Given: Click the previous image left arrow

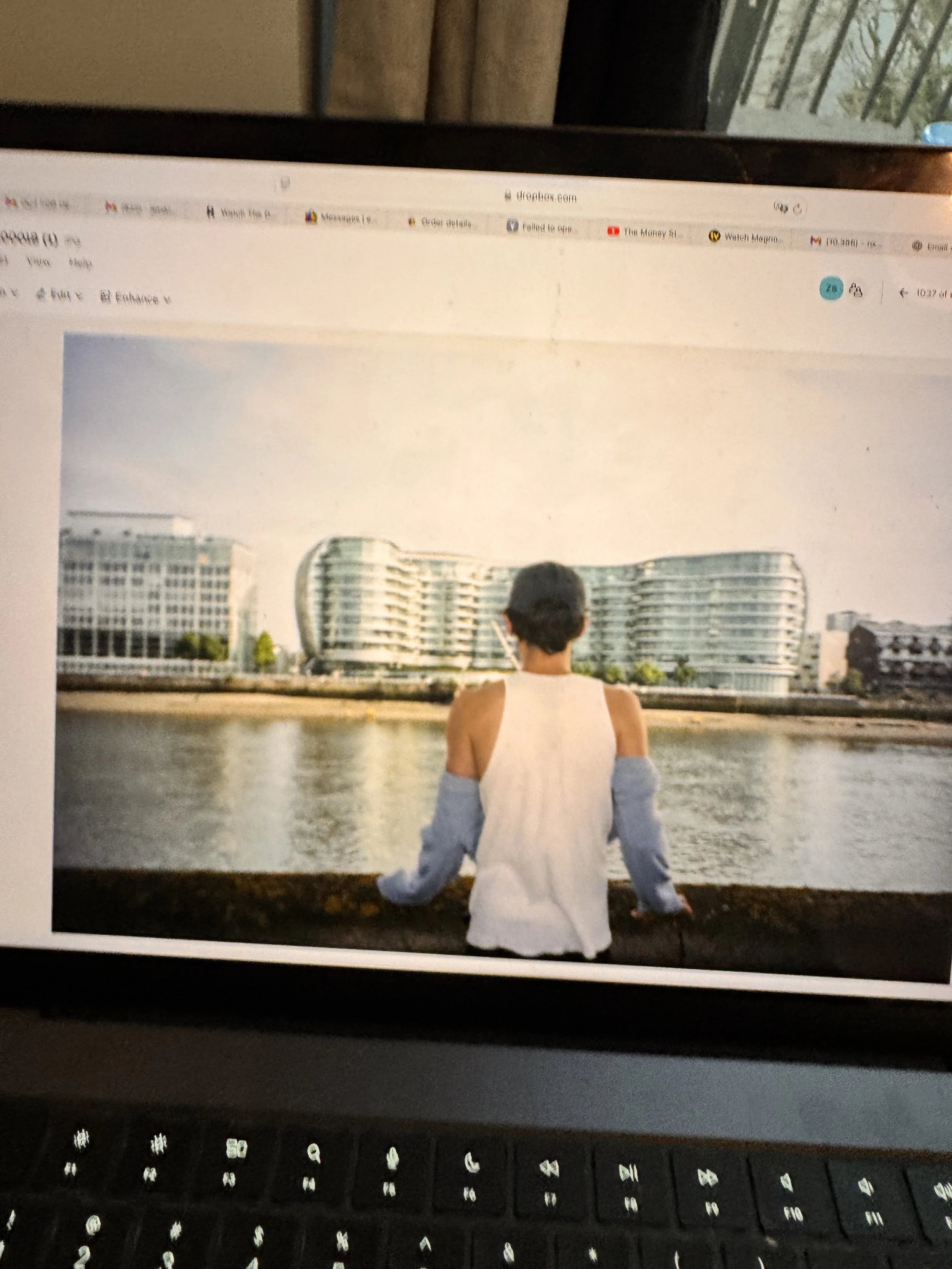Looking at the screenshot, I should point(903,293).
